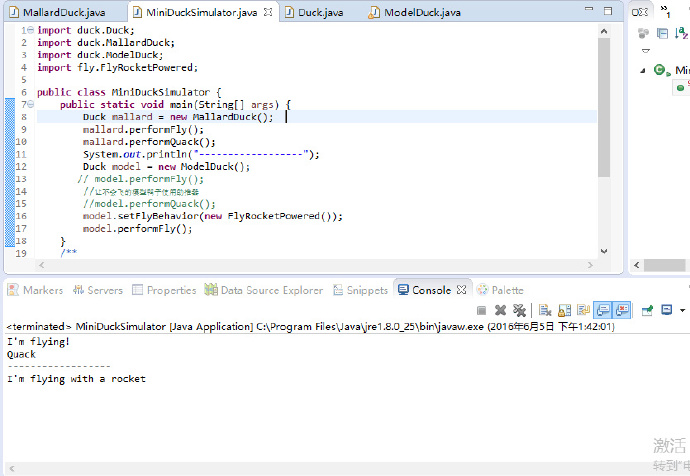Viewport: 690px width, 476px height.
Task: Collapse the MiniDuckSimulator class node in Outline
Action: tap(643, 70)
